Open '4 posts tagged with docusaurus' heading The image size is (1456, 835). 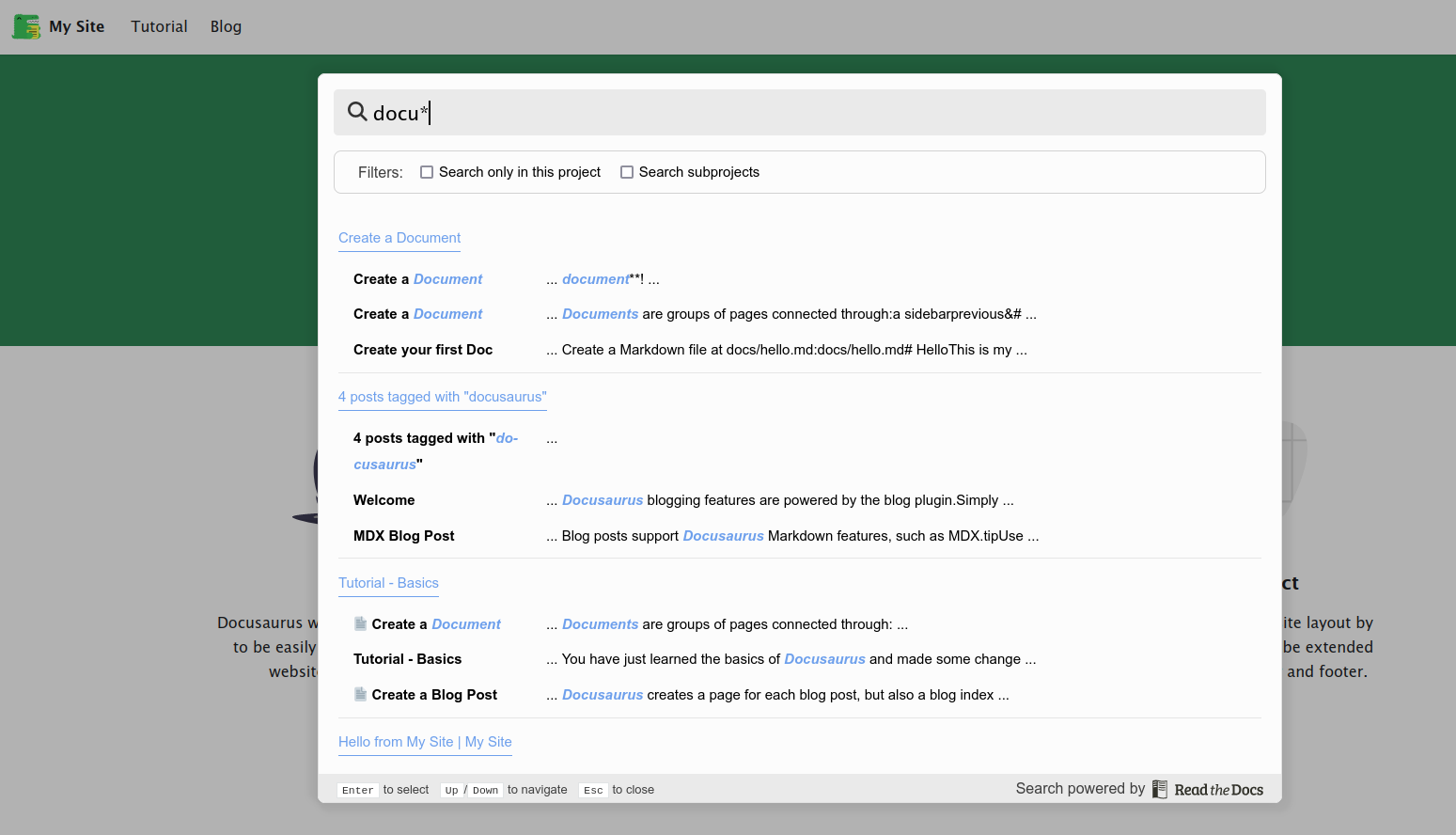coord(443,397)
